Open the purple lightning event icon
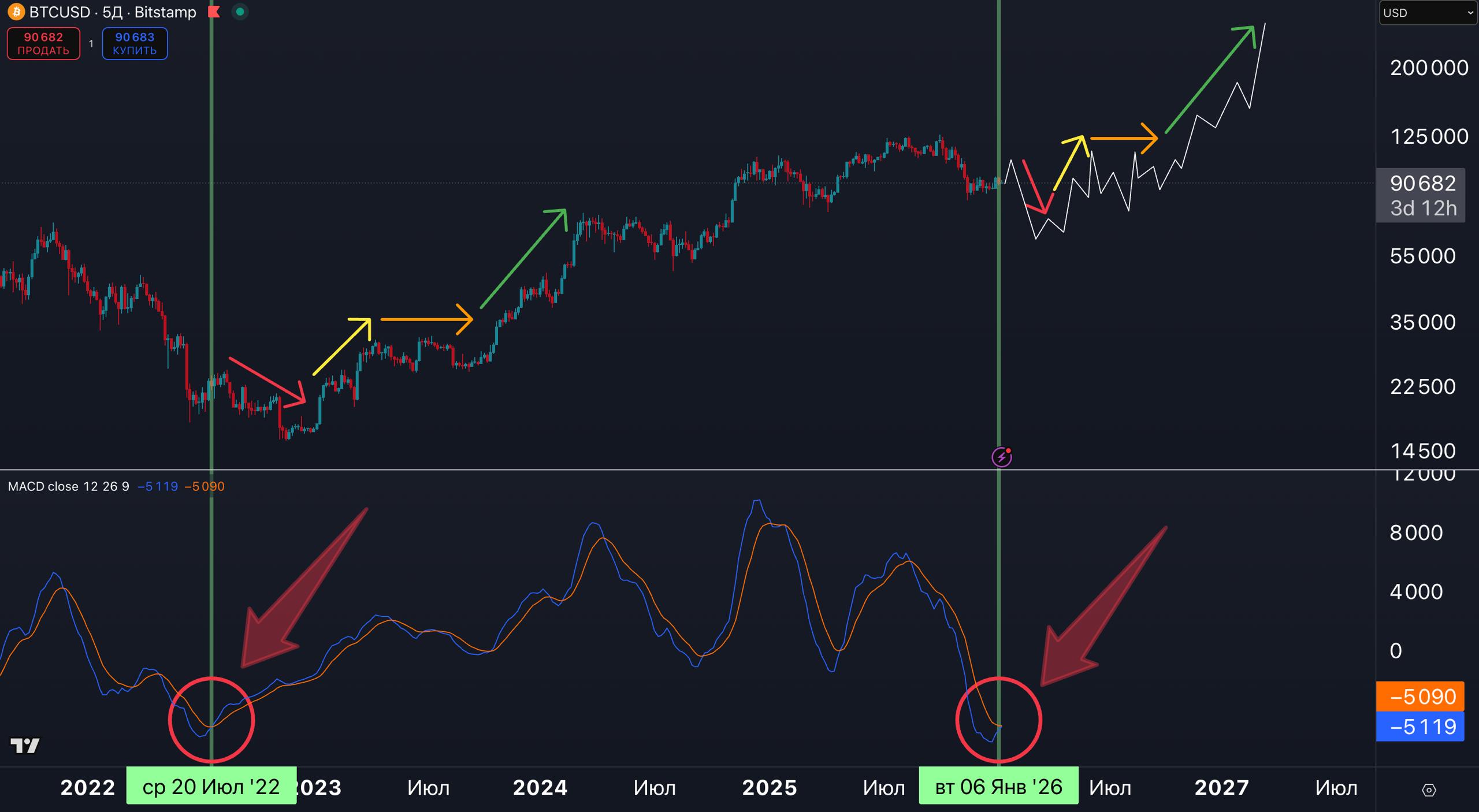This screenshot has width=1479, height=812. 1001,457
